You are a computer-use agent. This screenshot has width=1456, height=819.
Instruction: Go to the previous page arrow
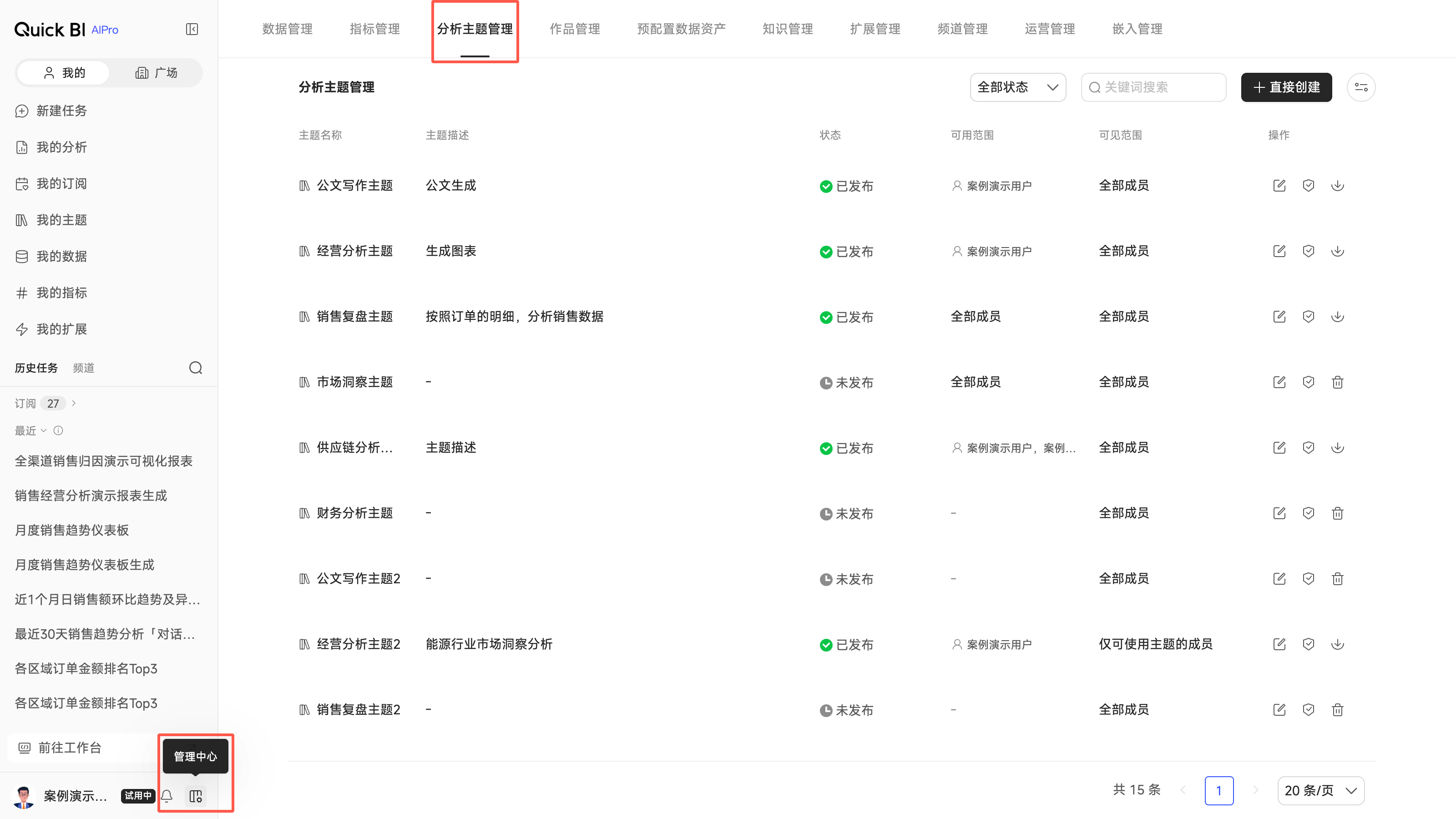(1183, 790)
